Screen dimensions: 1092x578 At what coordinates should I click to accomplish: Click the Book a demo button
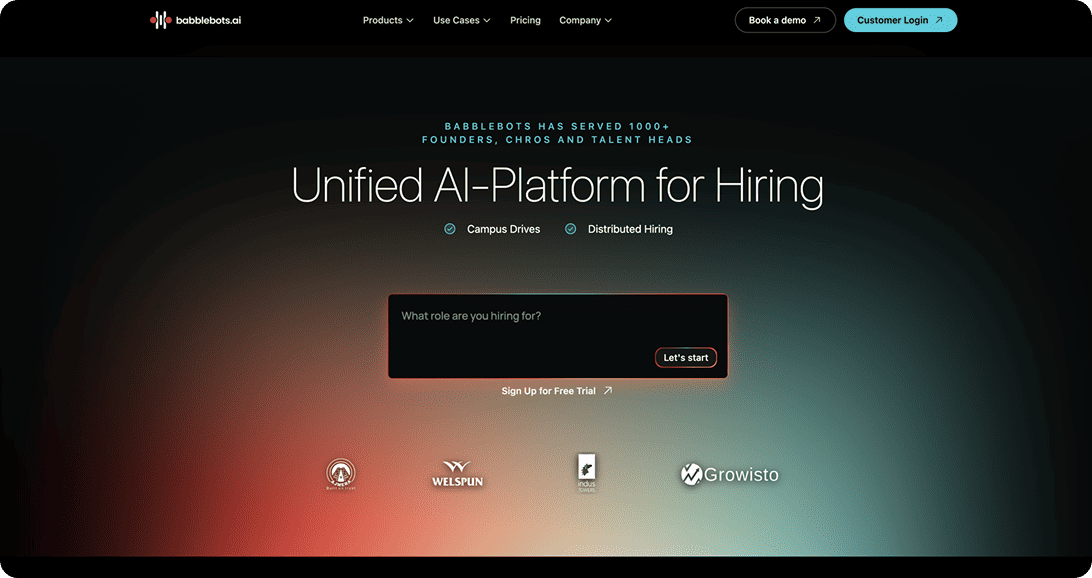pos(784,20)
